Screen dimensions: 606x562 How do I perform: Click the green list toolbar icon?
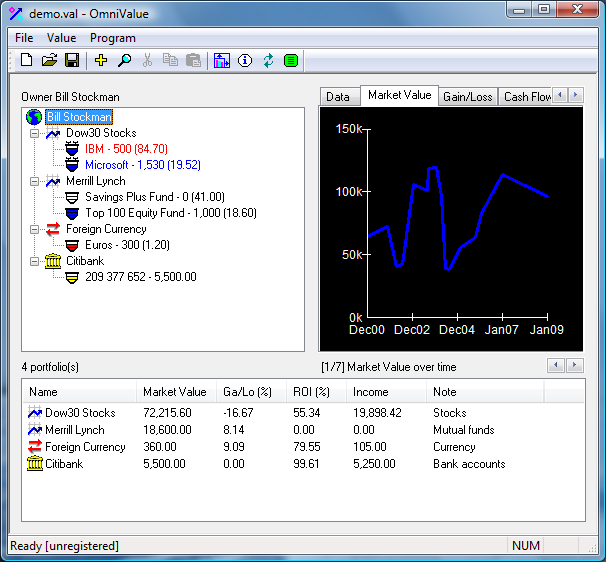[291, 60]
